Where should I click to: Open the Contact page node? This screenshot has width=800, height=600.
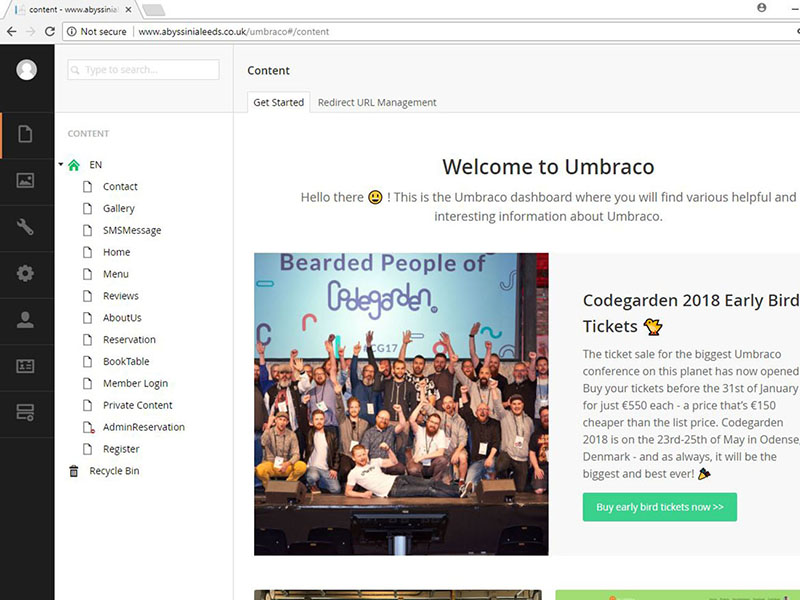pyautogui.click(x=120, y=187)
